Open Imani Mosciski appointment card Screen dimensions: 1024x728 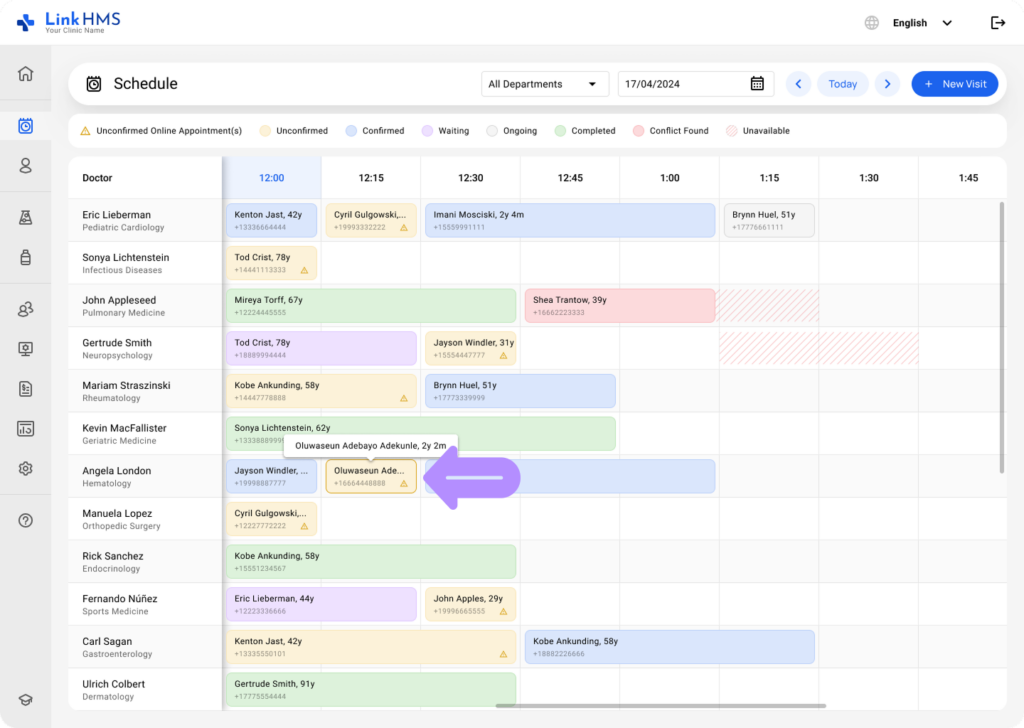coord(570,220)
